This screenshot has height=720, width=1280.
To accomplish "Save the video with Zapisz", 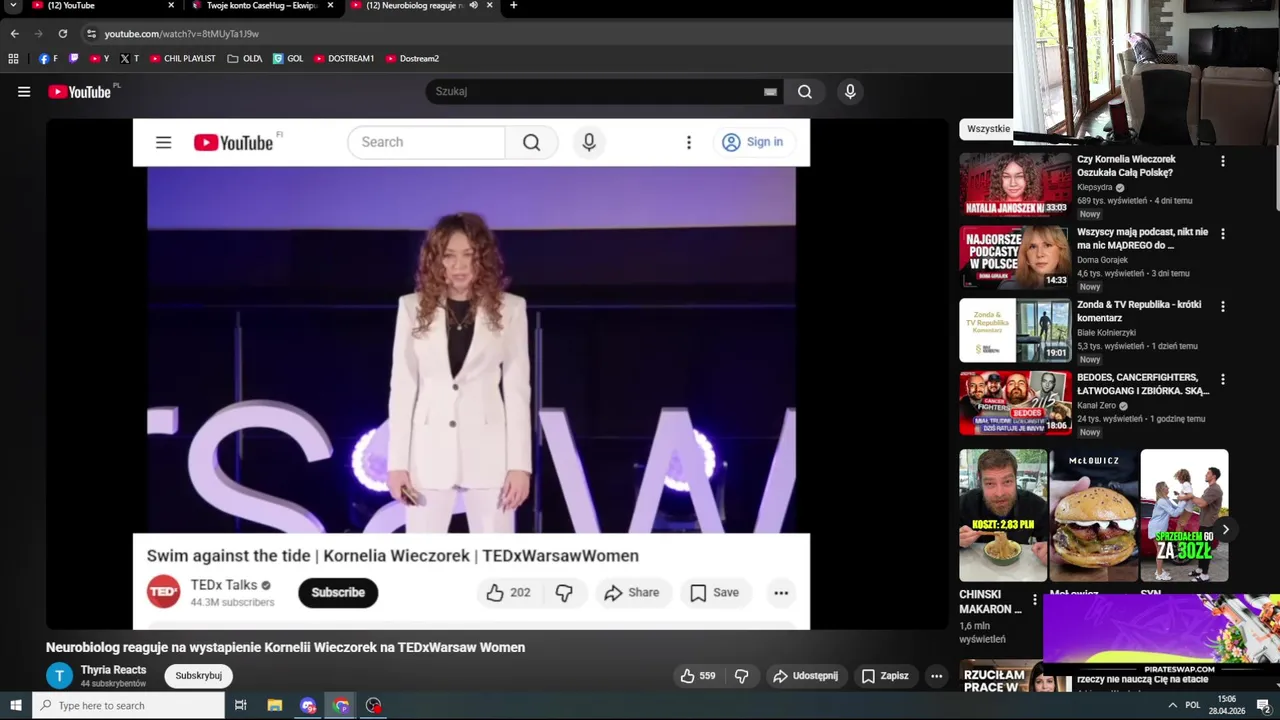I will coord(885,676).
